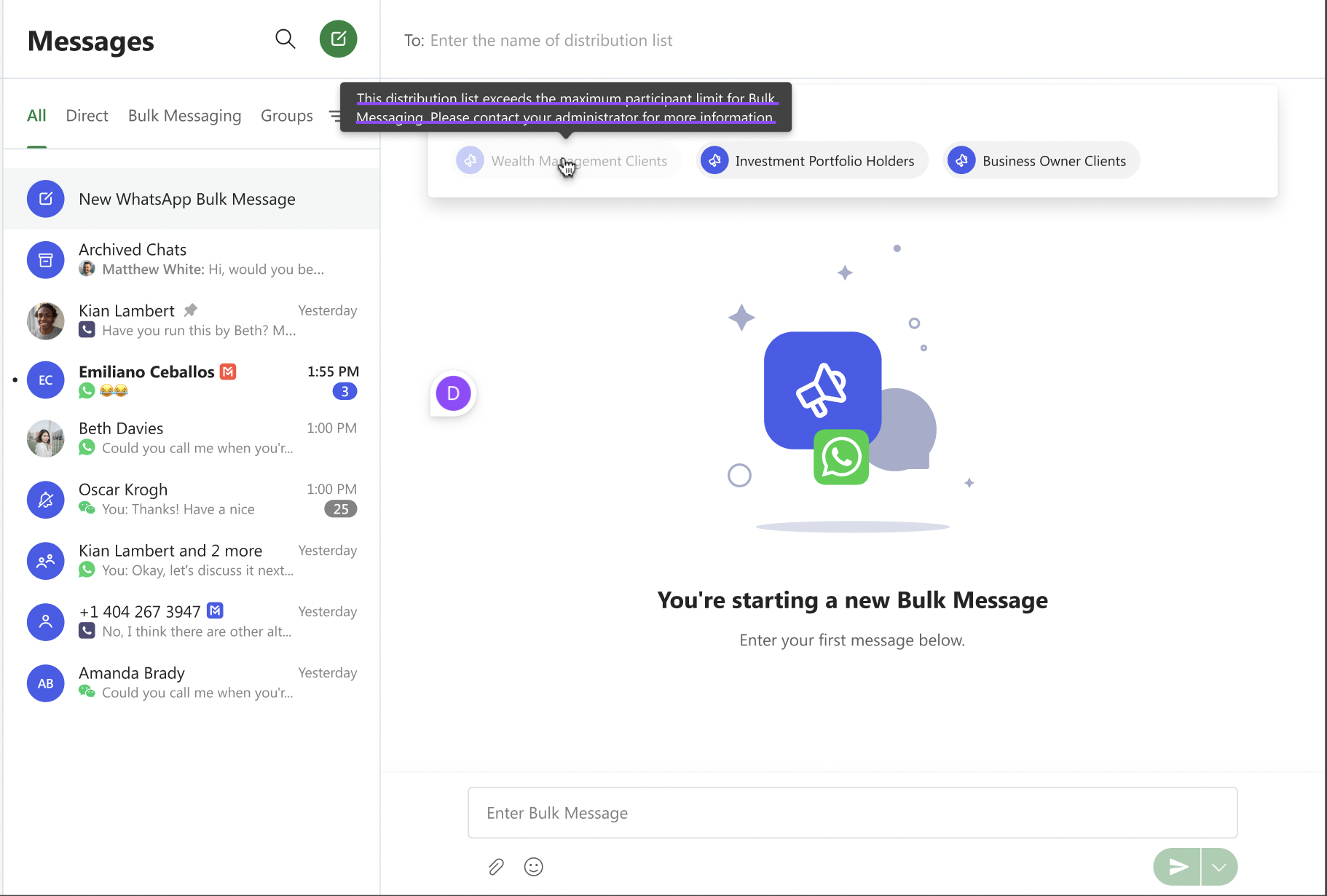
Task: Click the phone icon under +1 404 267 3947
Action: tap(87, 631)
